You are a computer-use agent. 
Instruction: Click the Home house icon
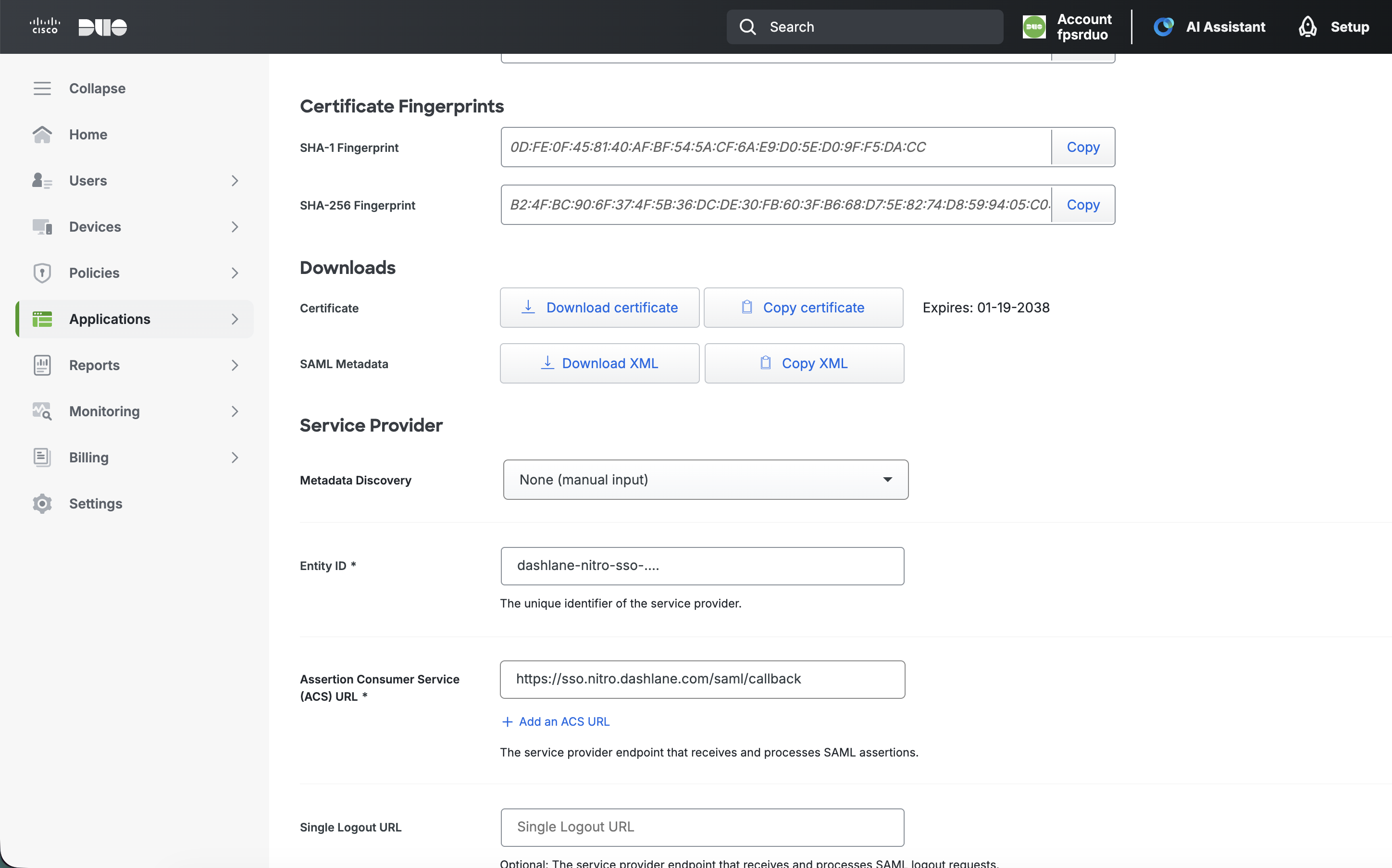tap(42, 135)
